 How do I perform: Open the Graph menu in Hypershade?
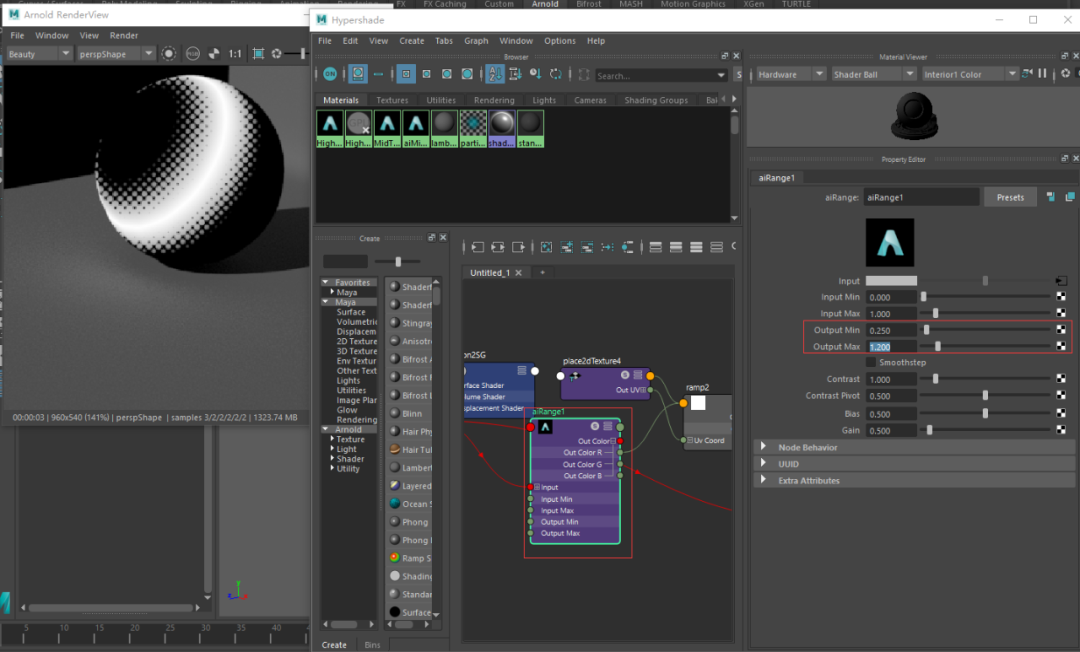(x=476, y=41)
